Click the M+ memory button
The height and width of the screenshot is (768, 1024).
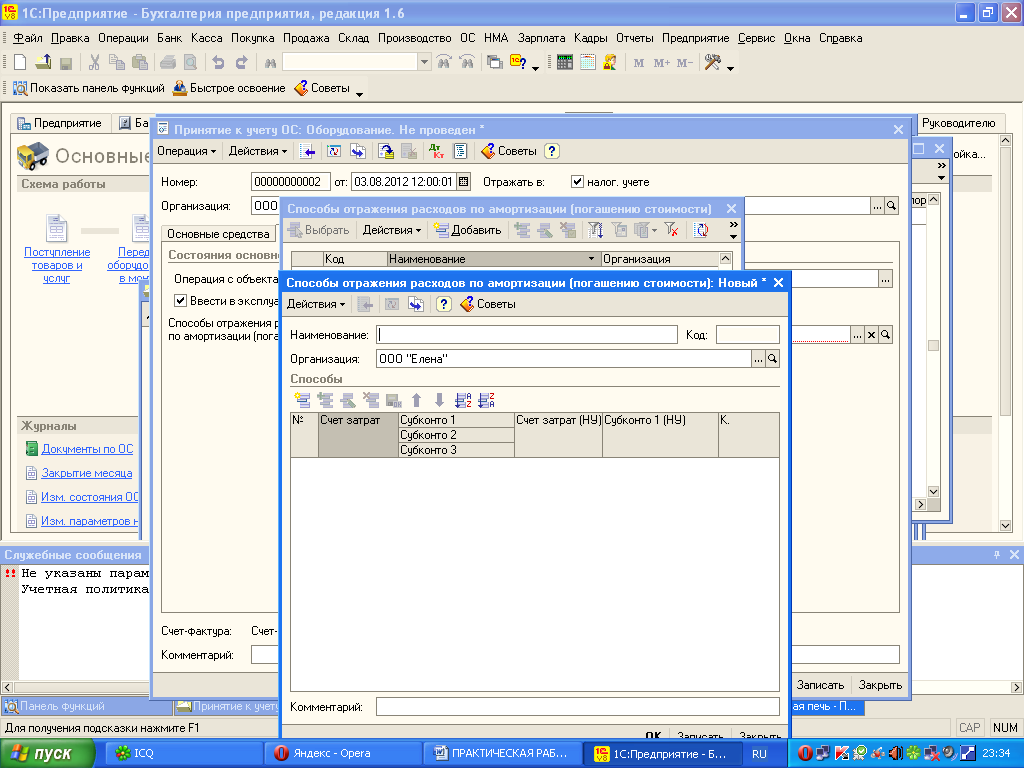662,63
